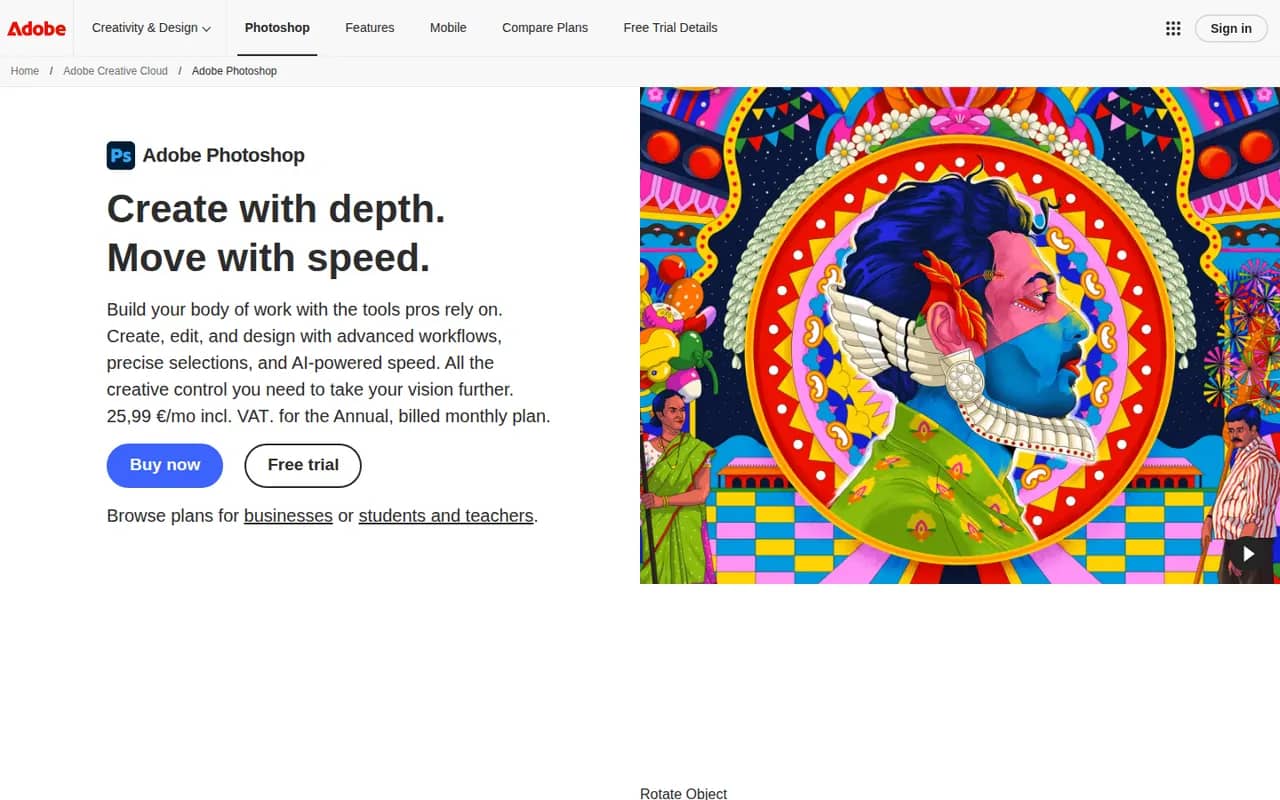Open Compare Plans in navigation
The height and width of the screenshot is (800, 1280).
(x=545, y=28)
